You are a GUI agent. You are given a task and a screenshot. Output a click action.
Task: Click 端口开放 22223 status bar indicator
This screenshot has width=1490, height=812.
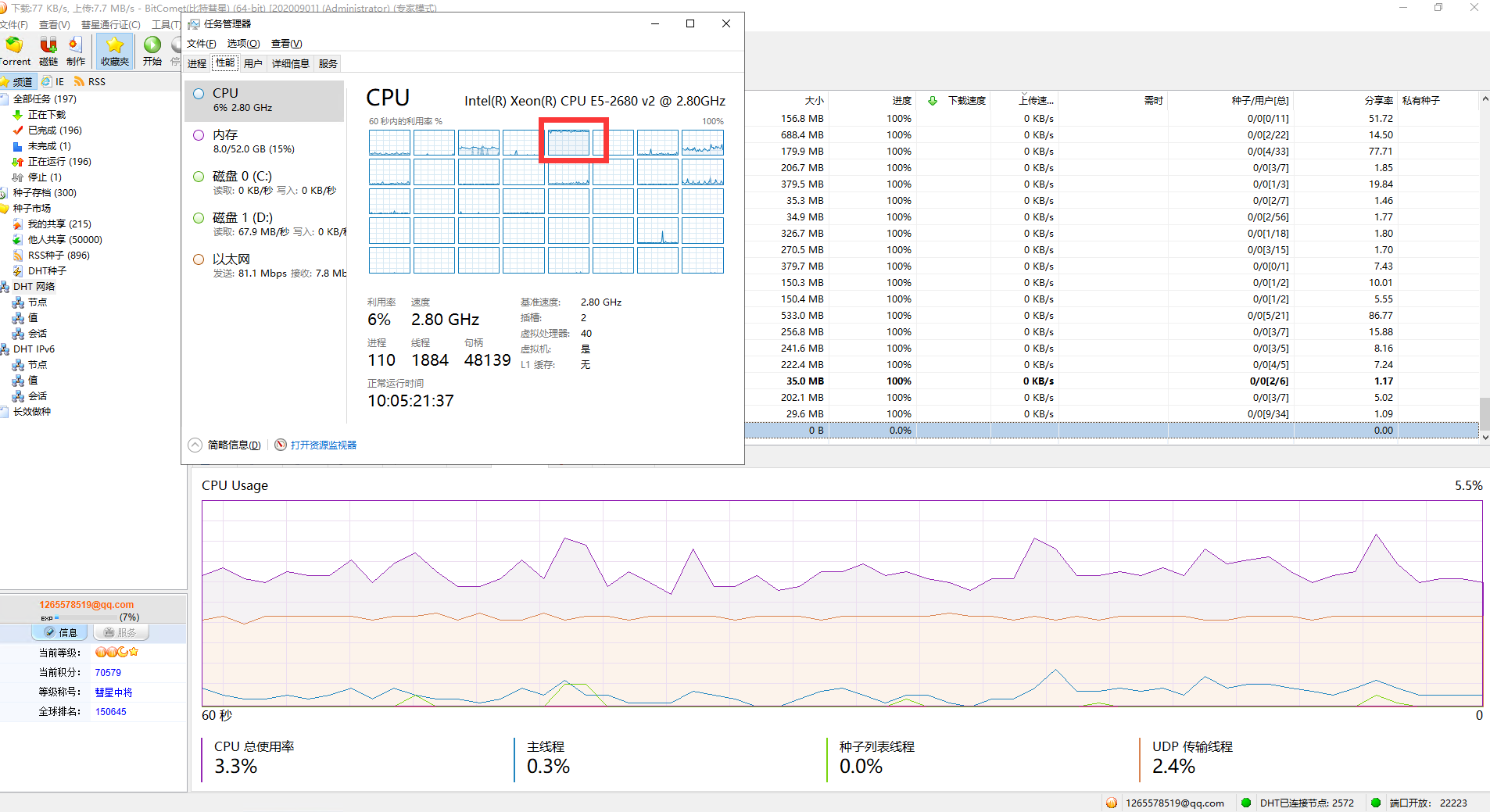(1420, 803)
